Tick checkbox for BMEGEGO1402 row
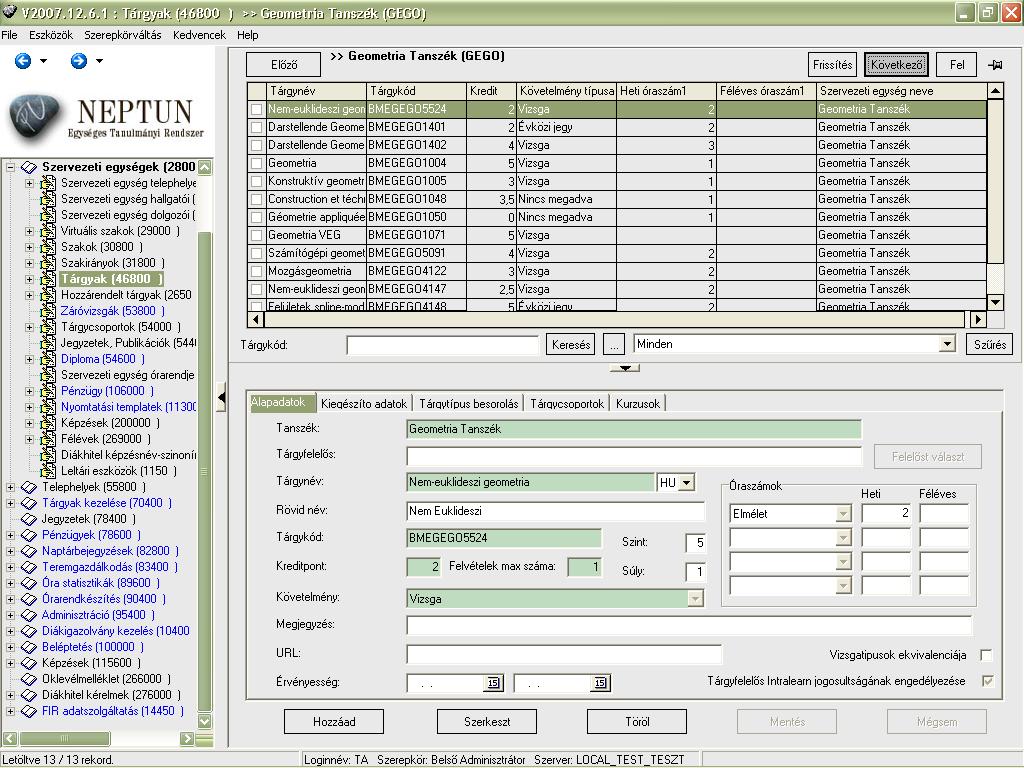Viewport: 1024px width, 768px height. (x=257, y=146)
